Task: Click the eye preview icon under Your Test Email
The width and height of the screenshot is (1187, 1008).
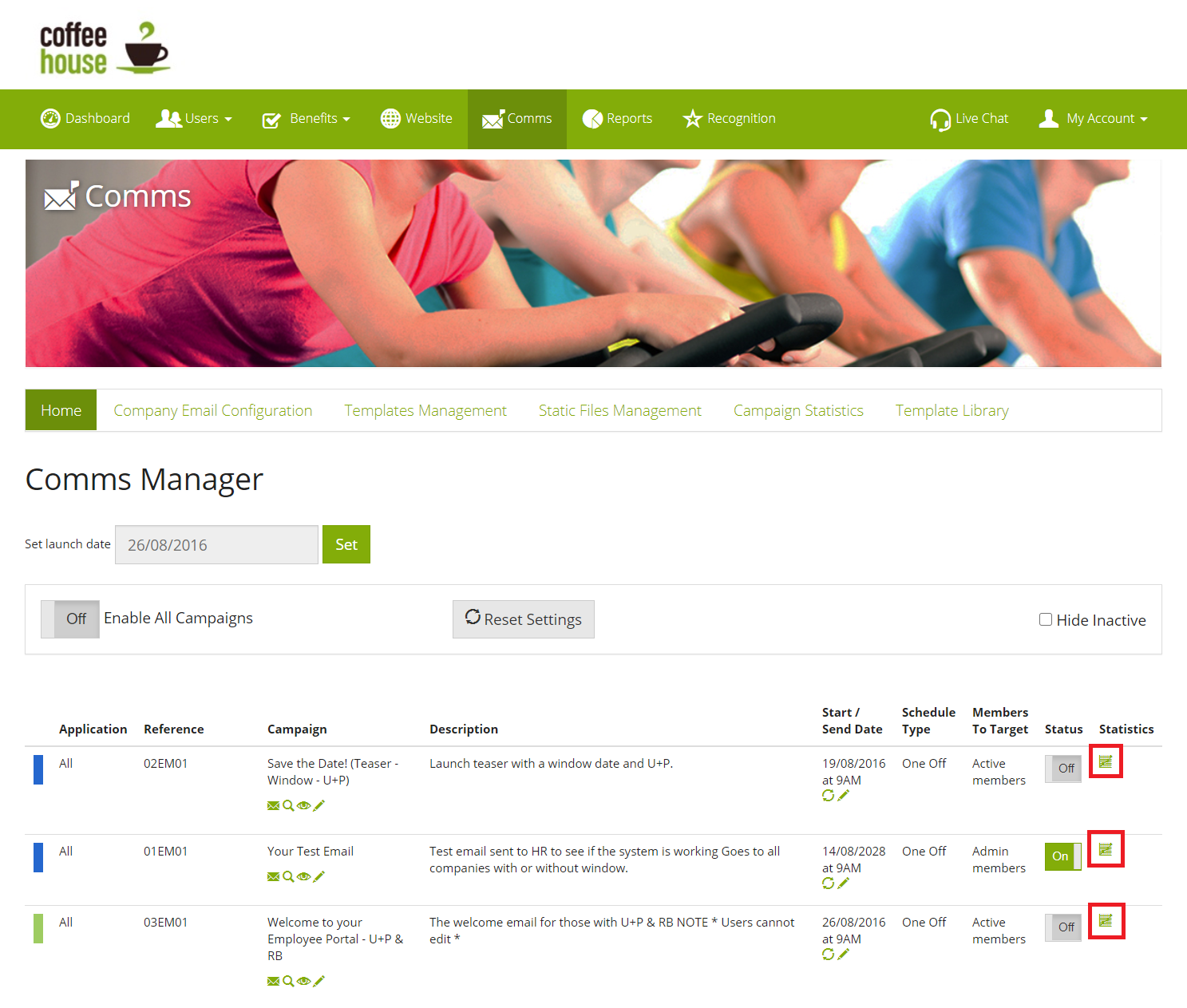Action: click(303, 876)
